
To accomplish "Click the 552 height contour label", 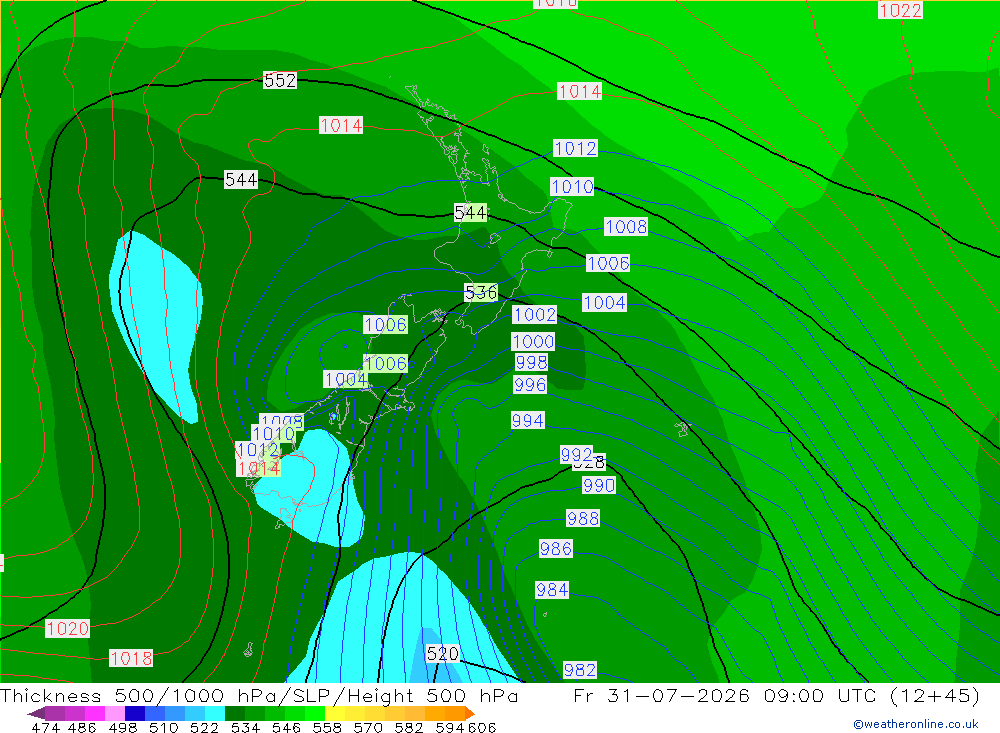I will (280, 80).
